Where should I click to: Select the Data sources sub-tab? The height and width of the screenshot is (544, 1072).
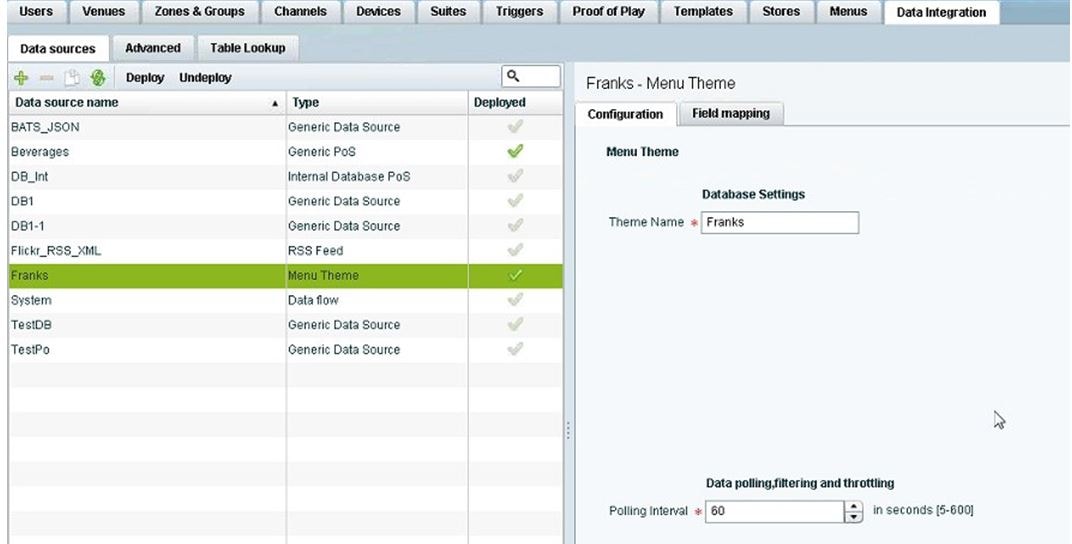coord(58,49)
